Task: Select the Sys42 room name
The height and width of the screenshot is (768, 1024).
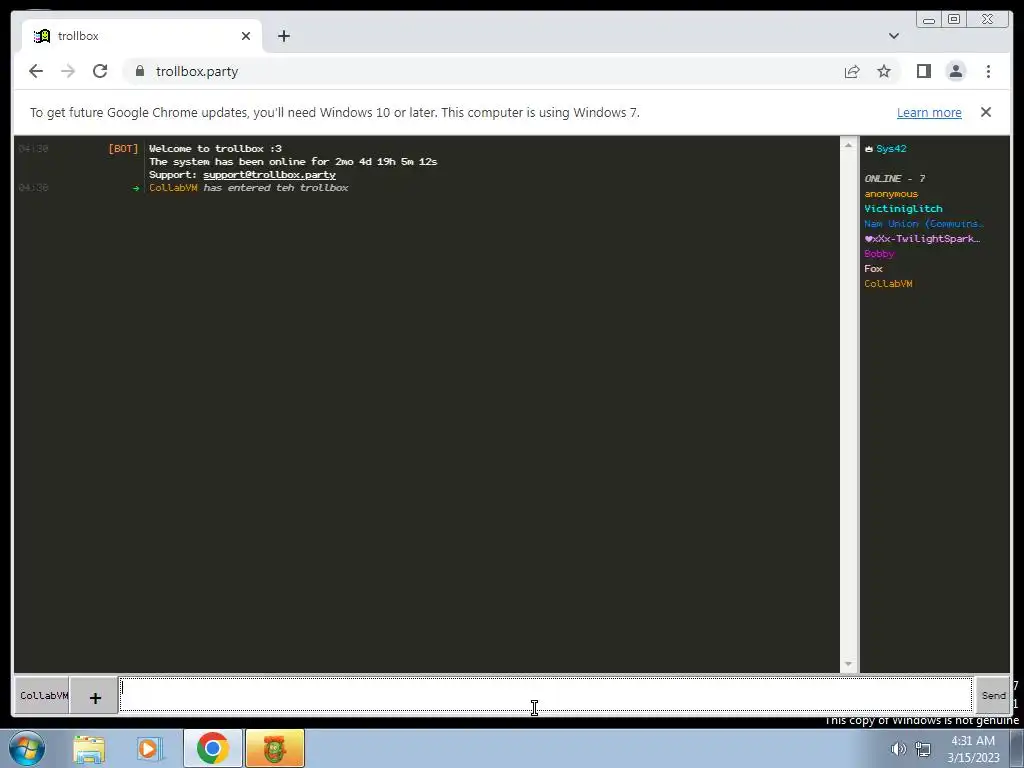Action: 891,149
